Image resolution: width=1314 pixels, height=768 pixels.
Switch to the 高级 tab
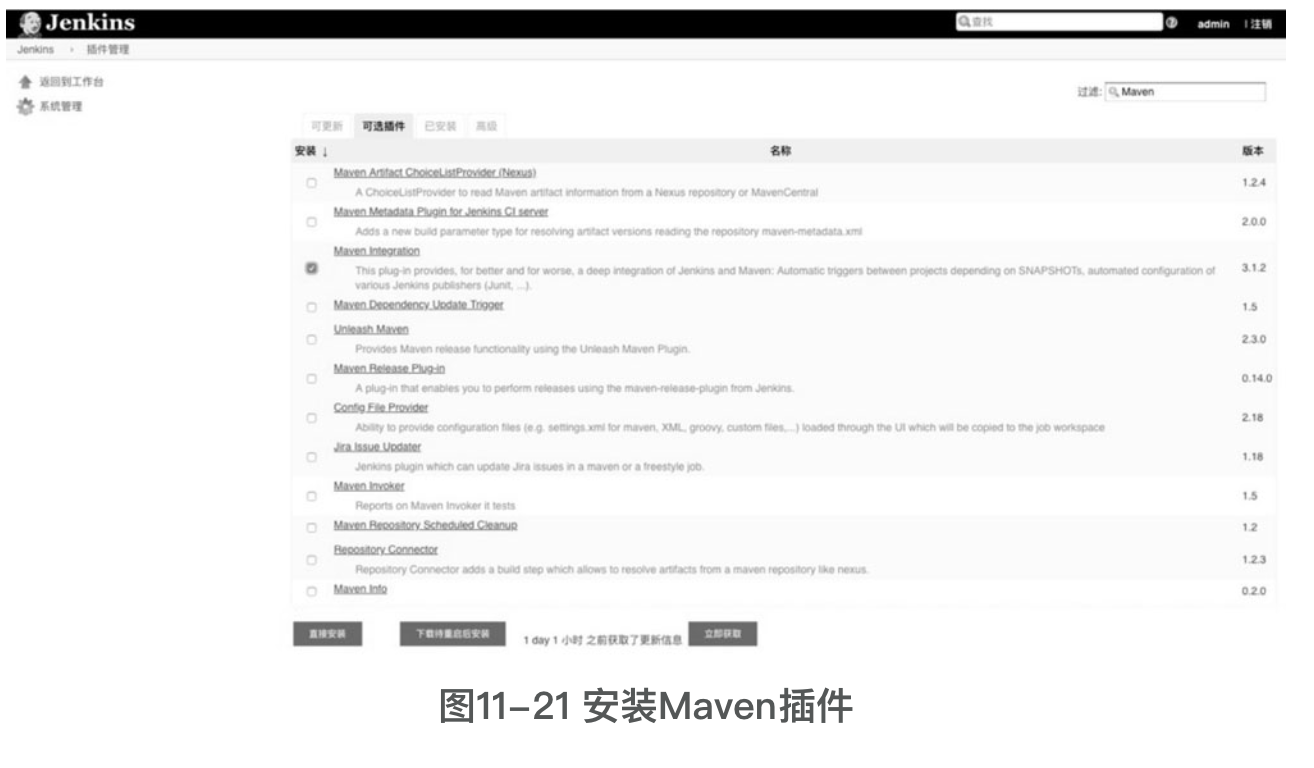click(x=486, y=126)
